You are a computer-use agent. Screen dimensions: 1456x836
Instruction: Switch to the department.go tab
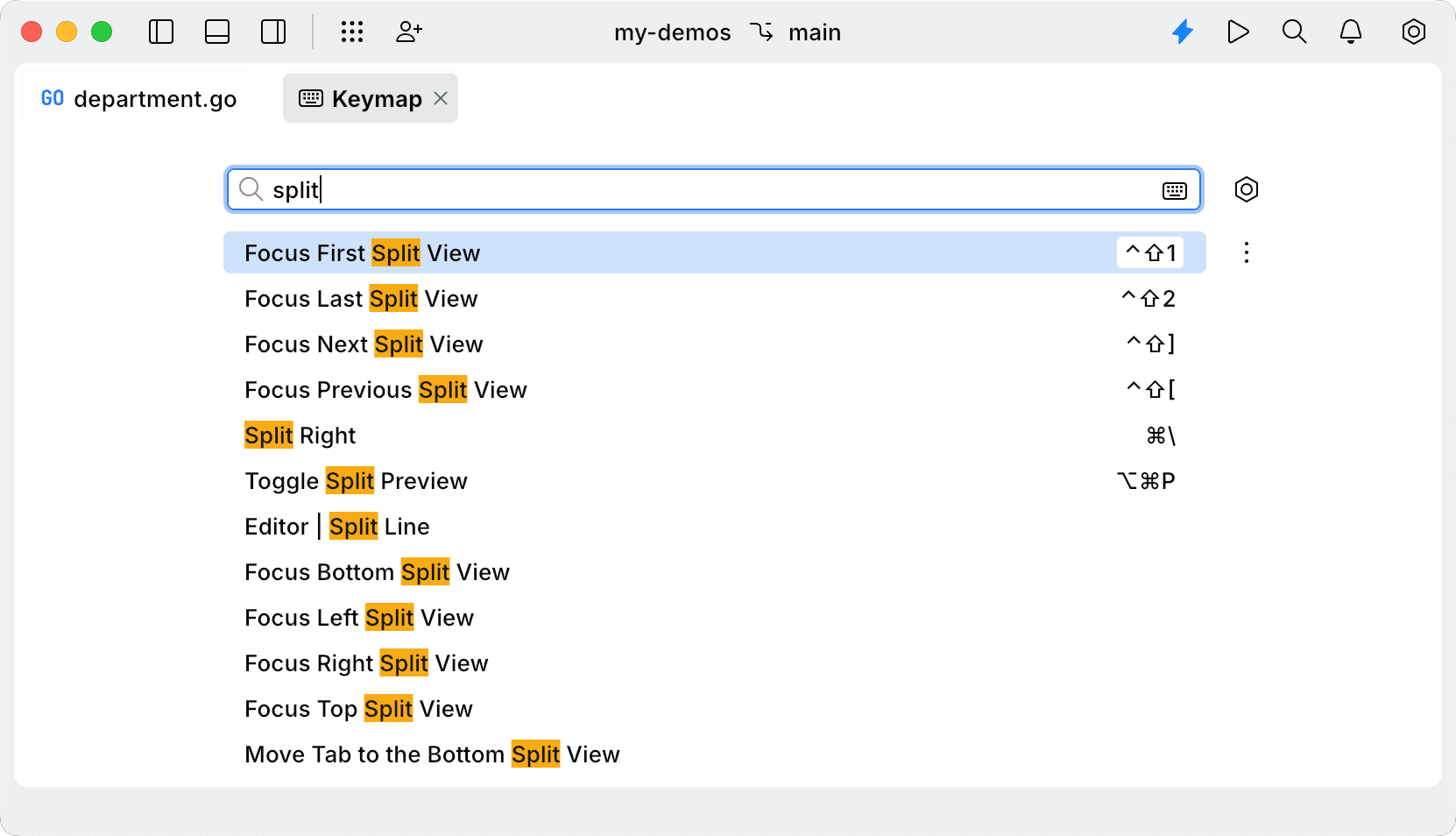(140, 98)
